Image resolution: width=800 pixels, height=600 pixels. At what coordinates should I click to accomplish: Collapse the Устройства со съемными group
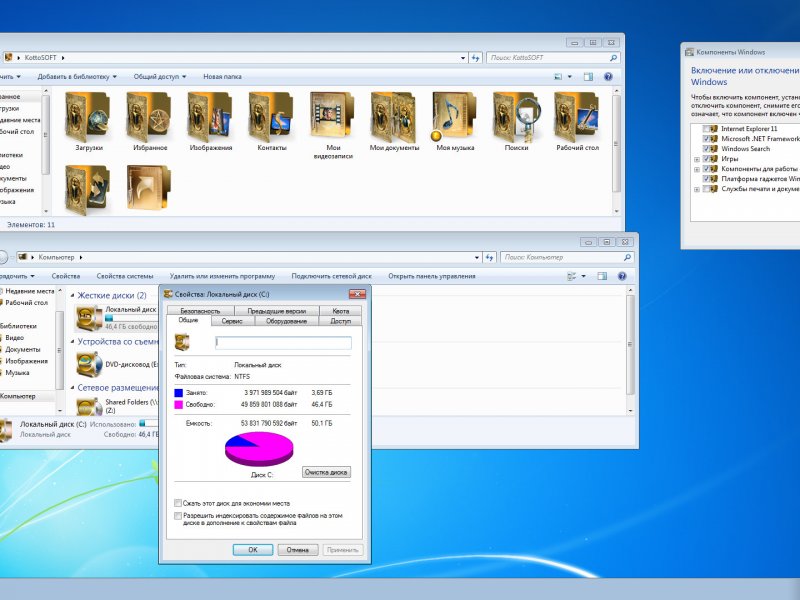(72, 342)
